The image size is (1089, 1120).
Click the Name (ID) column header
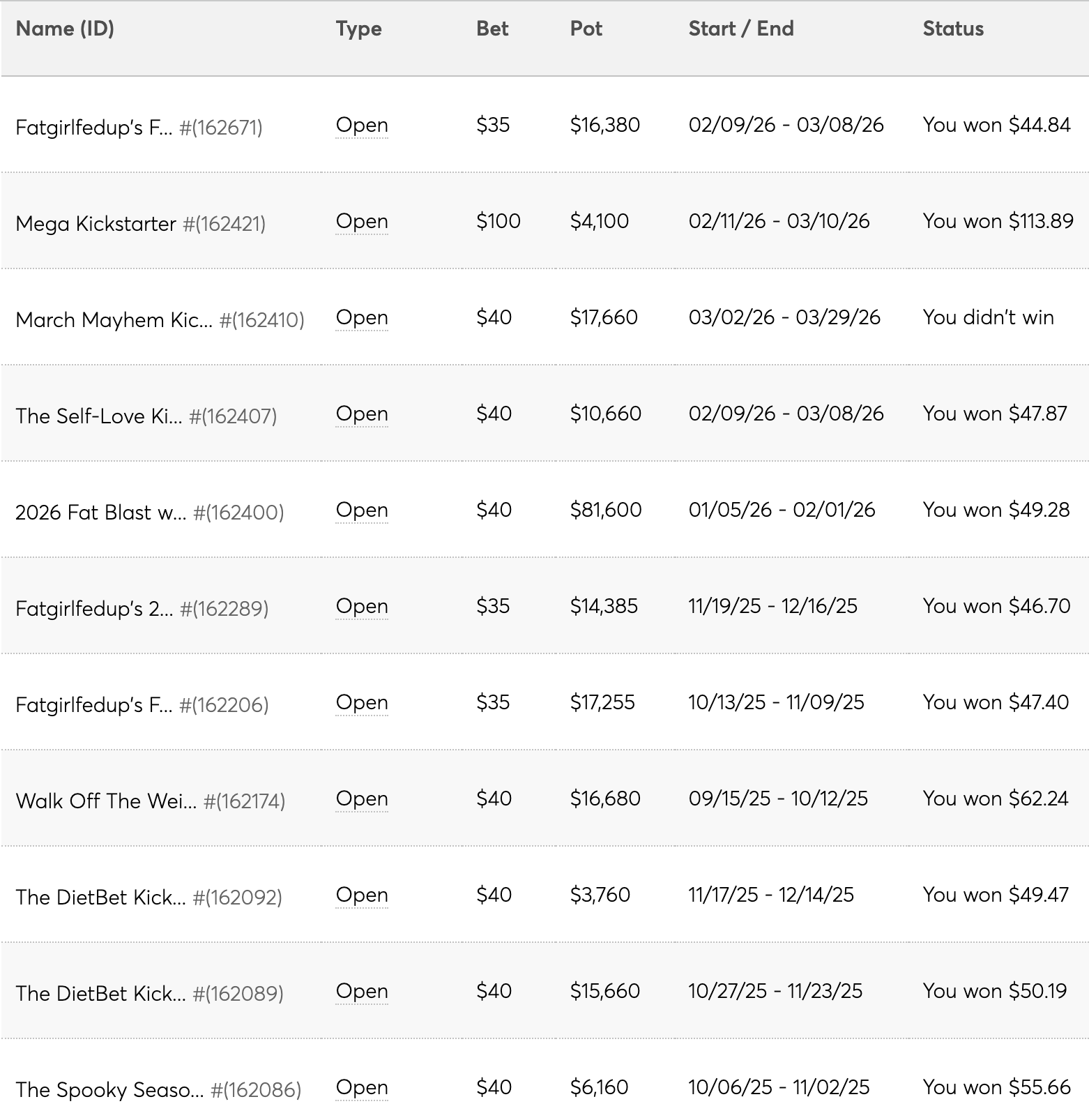(65, 29)
